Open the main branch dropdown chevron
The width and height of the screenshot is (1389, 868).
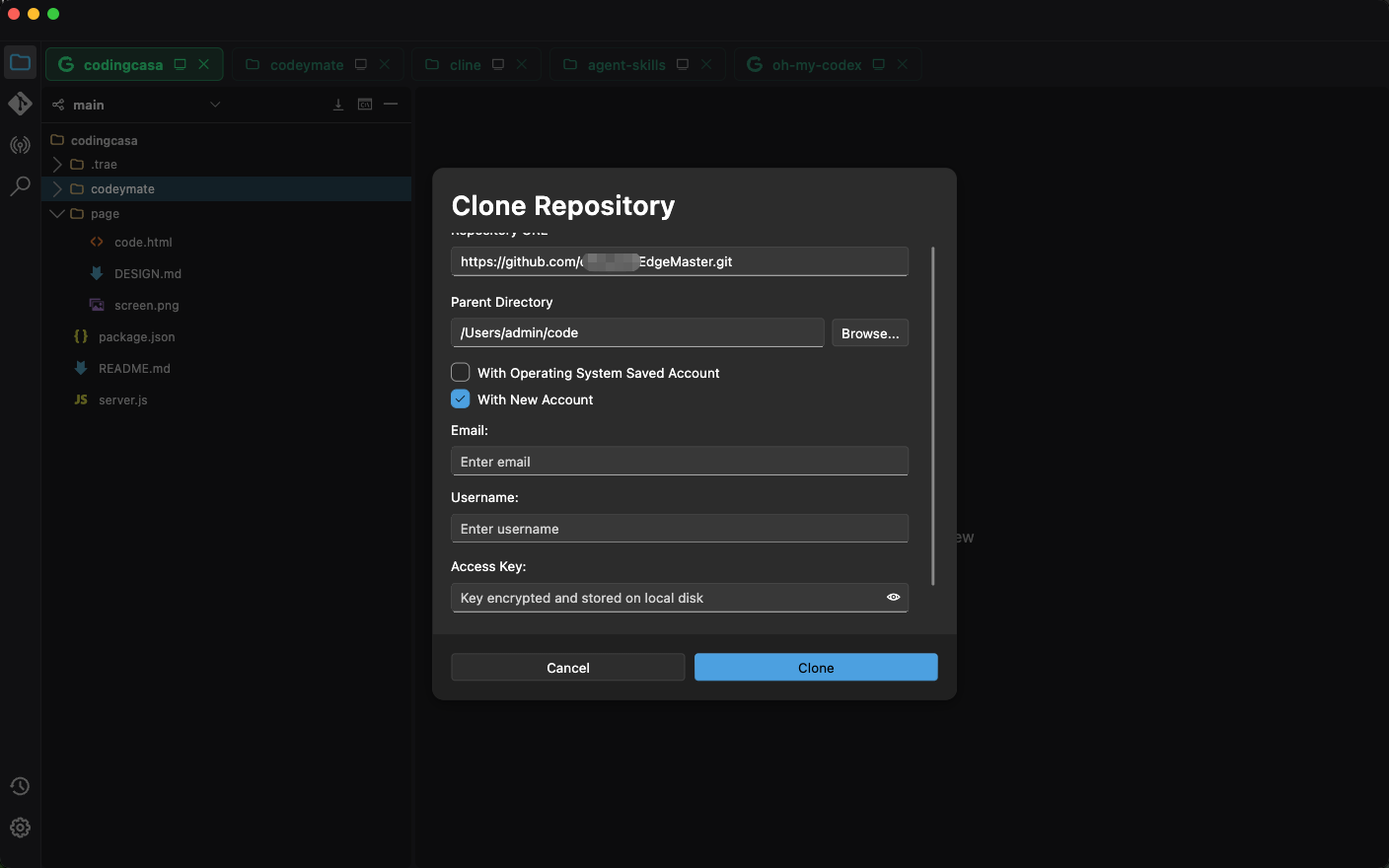click(215, 105)
